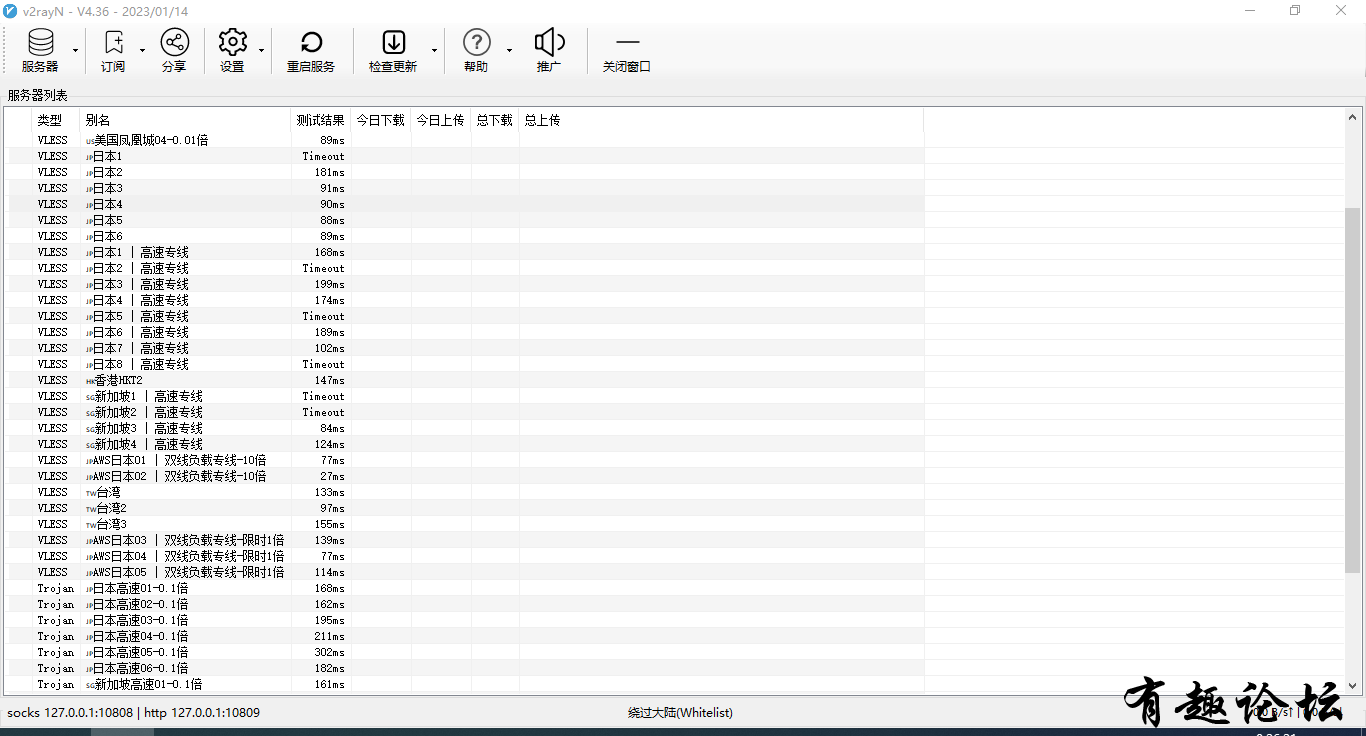The width and height of the screenshot is (1366, 736).
Task: Open the 帮助 (Help) question icon
Action: click(476, 50)
